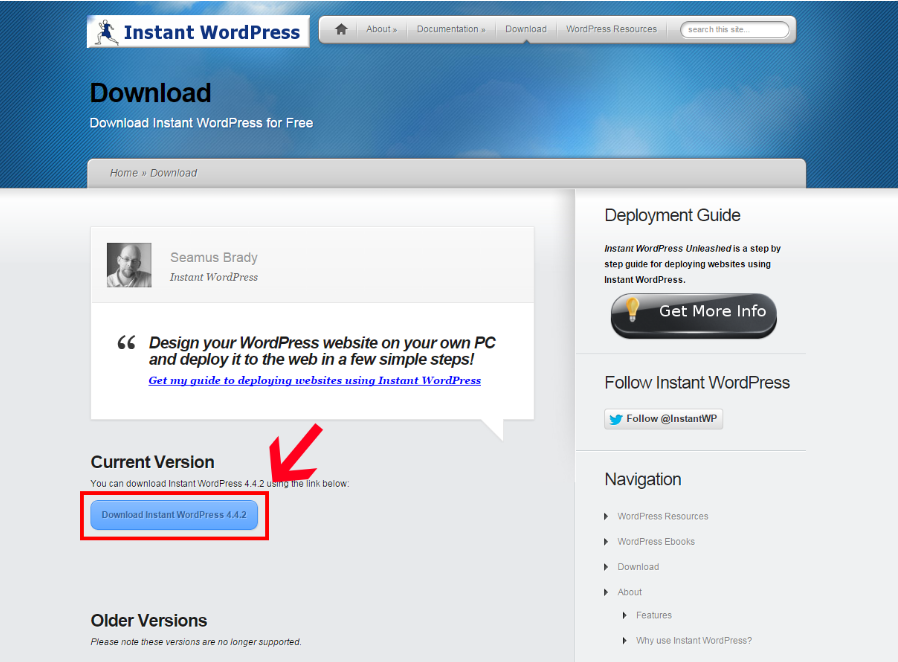Viewport: 898px width, 662px height.
Task: Open WordPress Resources in top navigation
Action: point(612,29)
